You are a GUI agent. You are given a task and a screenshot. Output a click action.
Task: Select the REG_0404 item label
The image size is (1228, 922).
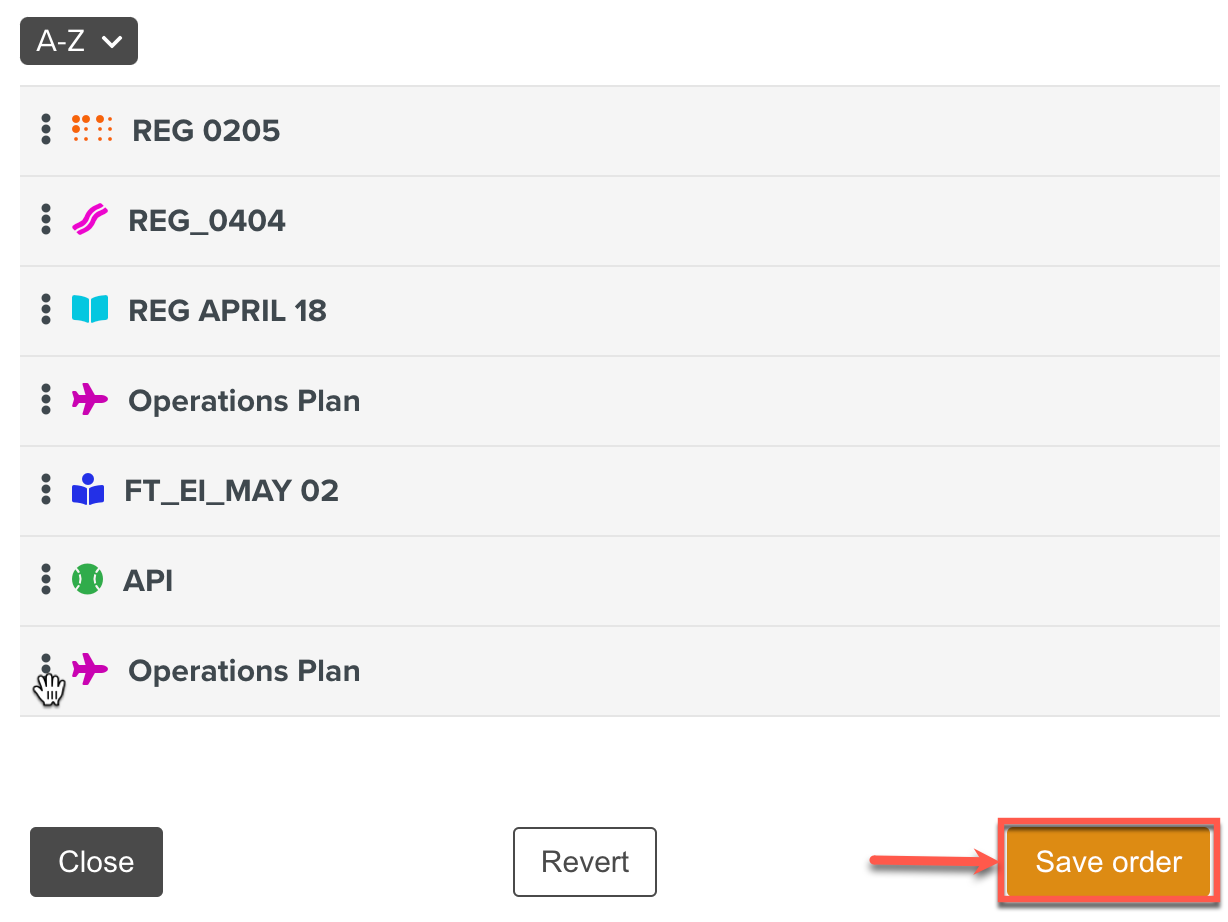point(207,221)
